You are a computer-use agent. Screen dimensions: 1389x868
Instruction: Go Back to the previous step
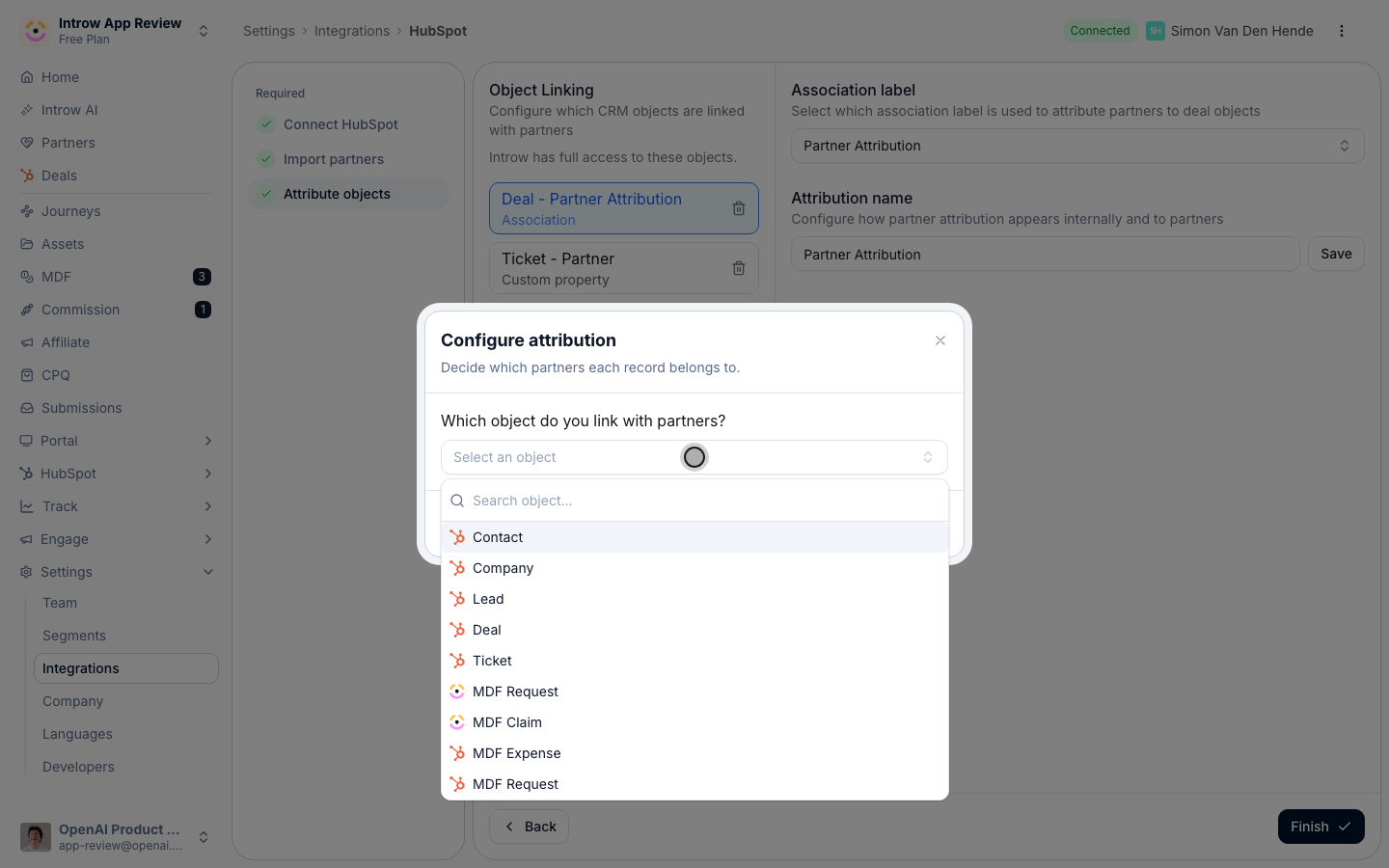point(529,827)
